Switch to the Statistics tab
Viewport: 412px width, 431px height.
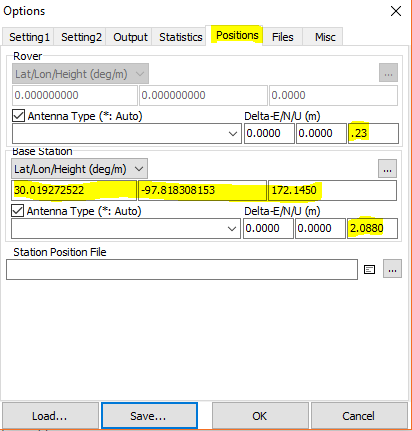coord(180,37)
